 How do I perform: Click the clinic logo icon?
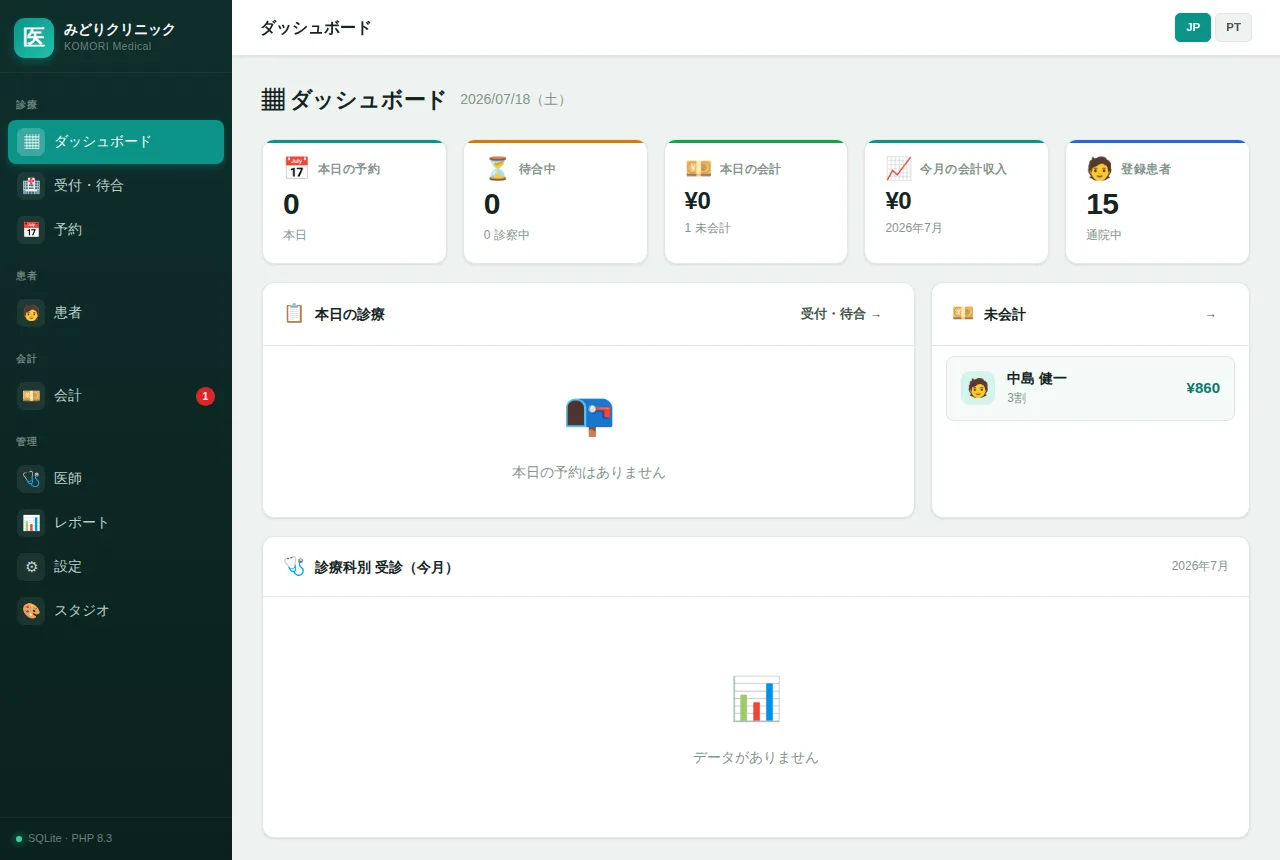point(34,38)
